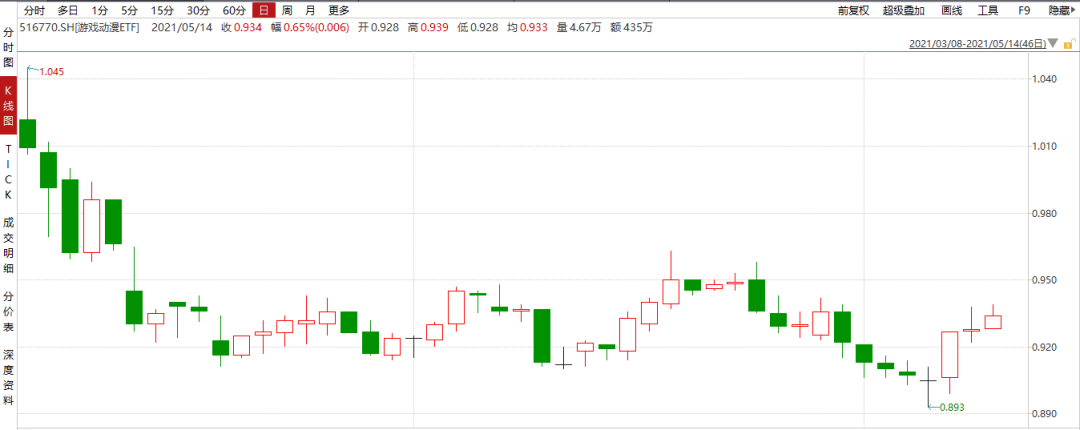Screen dimensions: 1080x430
Task: Open the TICK sidebar view
Action: pyautogui.click(x=8, y=172)
